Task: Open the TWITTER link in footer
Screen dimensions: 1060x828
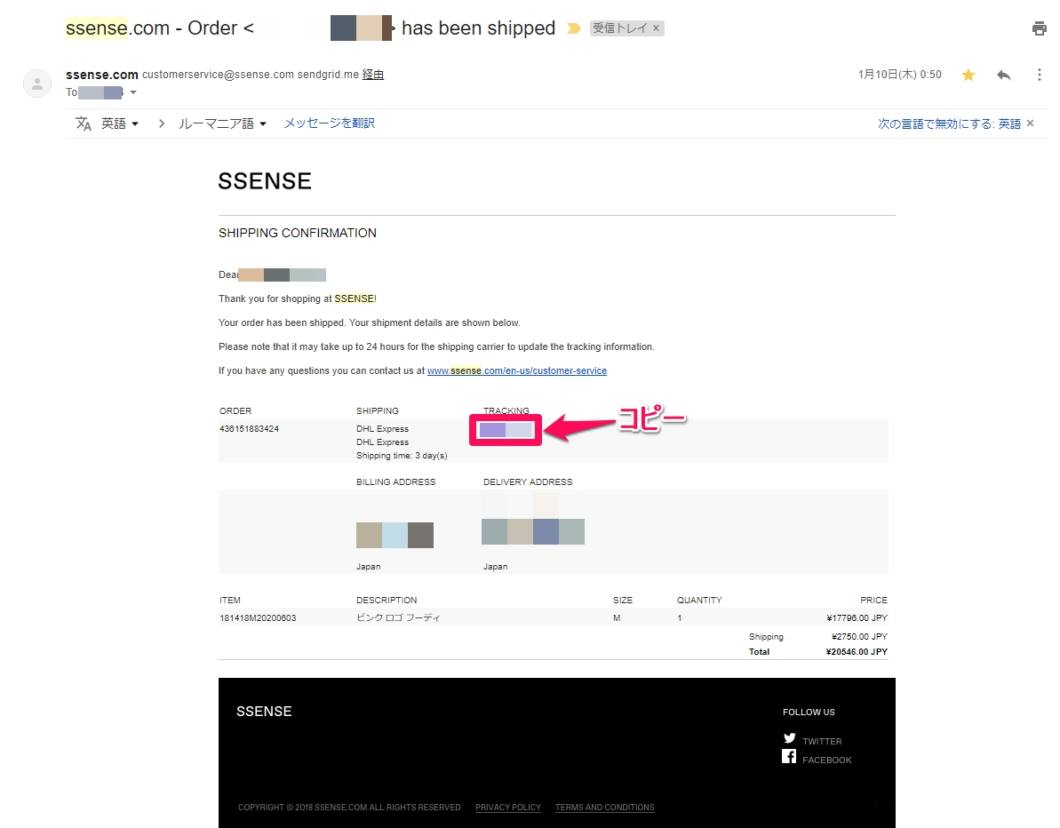Action: (x=822, y=741)
